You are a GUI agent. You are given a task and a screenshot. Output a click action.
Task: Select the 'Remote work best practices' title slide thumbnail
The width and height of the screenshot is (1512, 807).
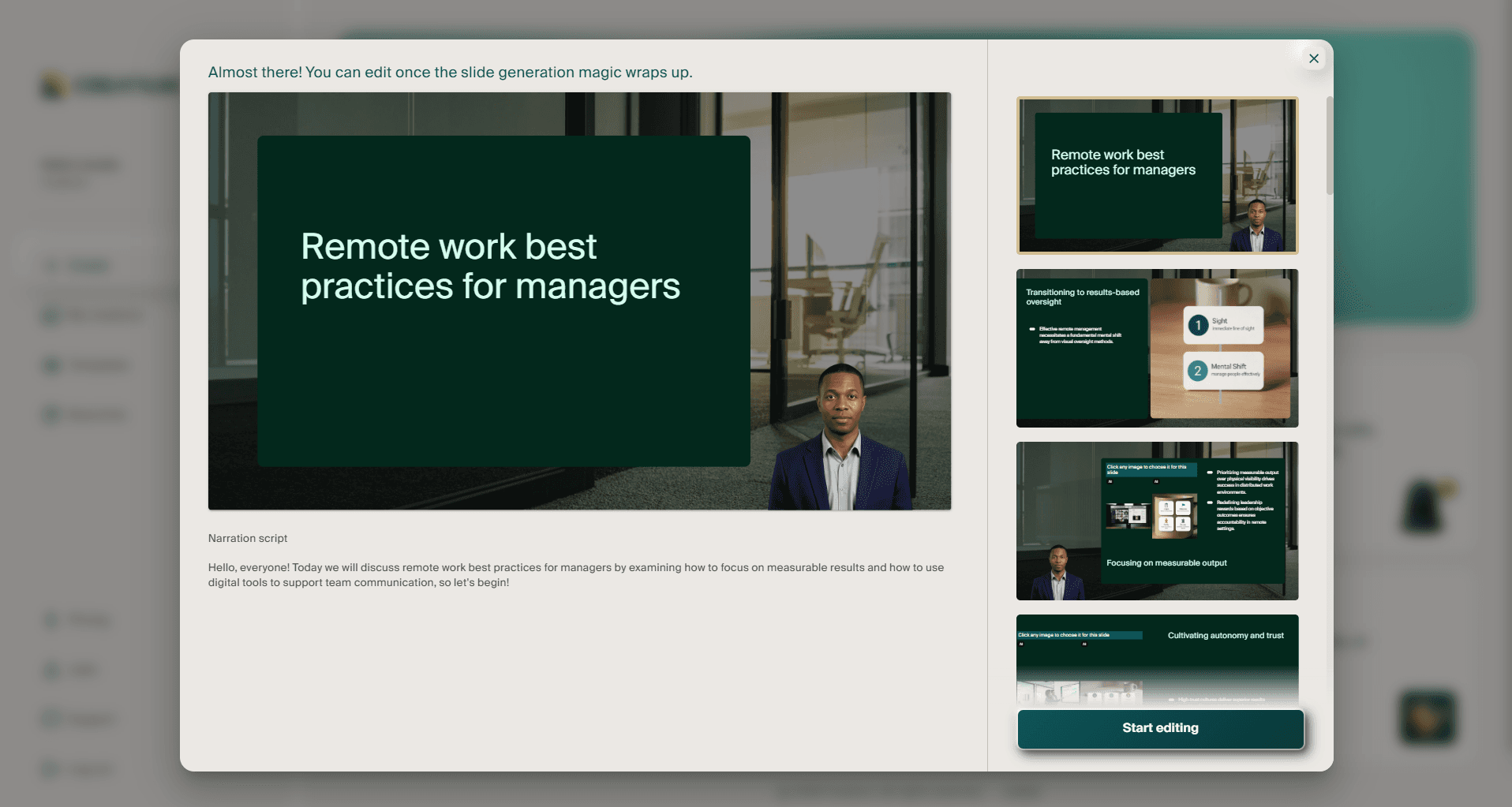pyautogui.click(x=1157, y=175)
